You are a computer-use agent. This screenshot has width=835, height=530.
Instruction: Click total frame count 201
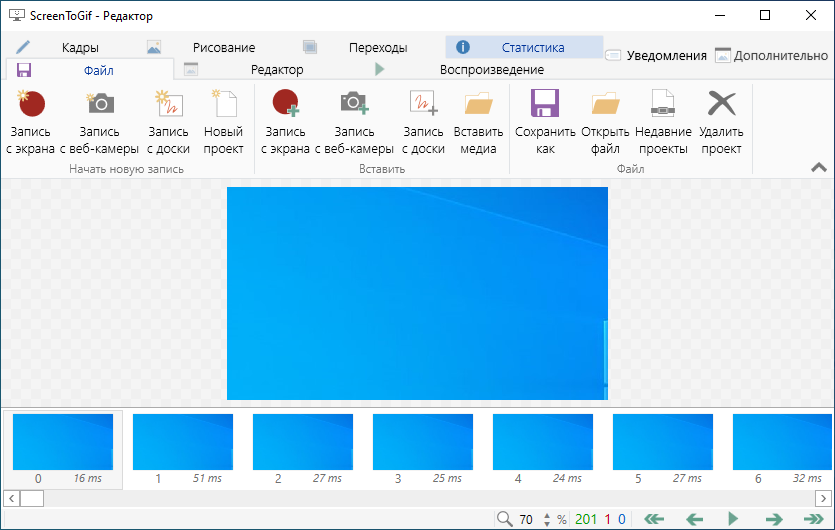pos(586,519)
